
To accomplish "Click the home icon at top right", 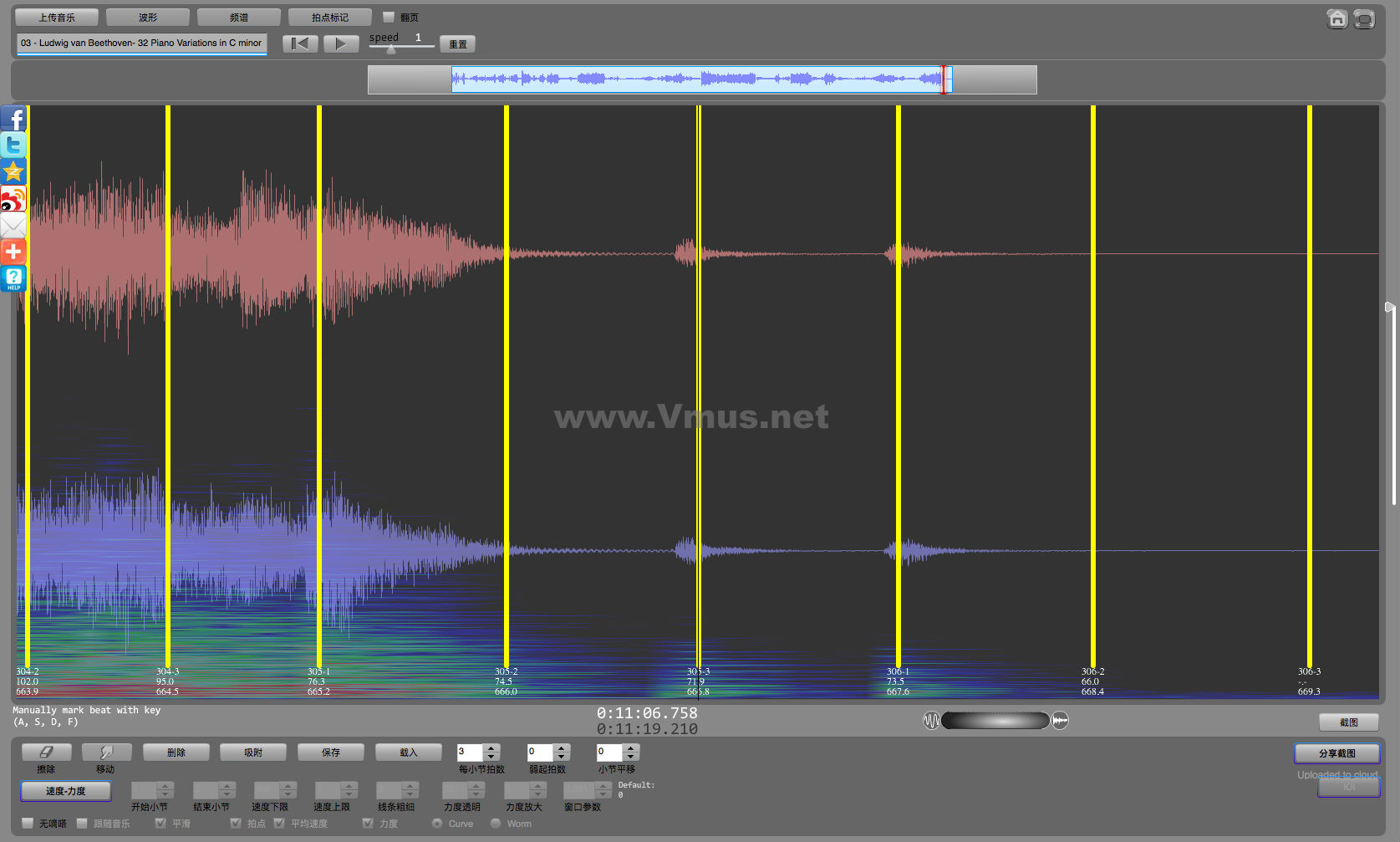I will click(x=1337, y=18).
